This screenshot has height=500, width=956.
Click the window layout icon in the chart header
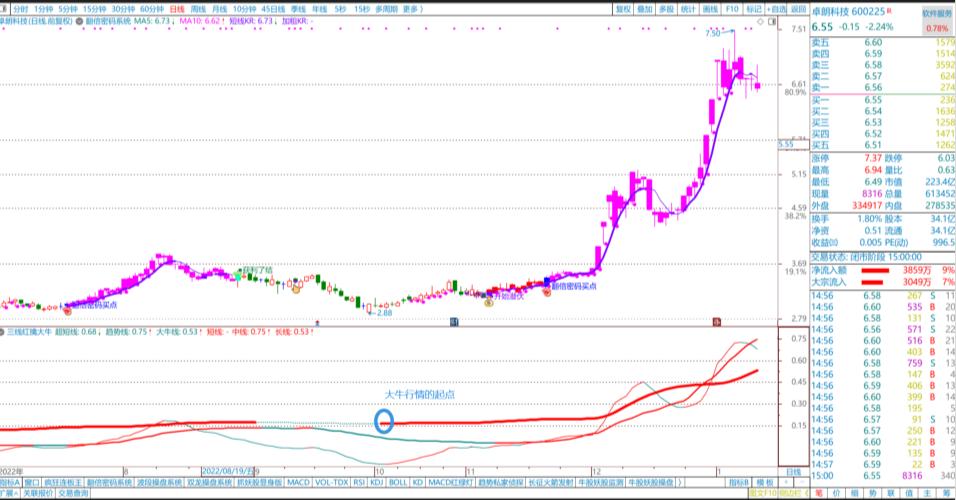(x=772, y=21)
